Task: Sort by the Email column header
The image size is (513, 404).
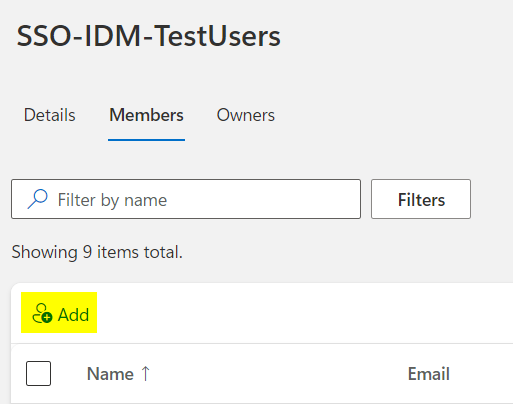Action: [x=429, y=374]
